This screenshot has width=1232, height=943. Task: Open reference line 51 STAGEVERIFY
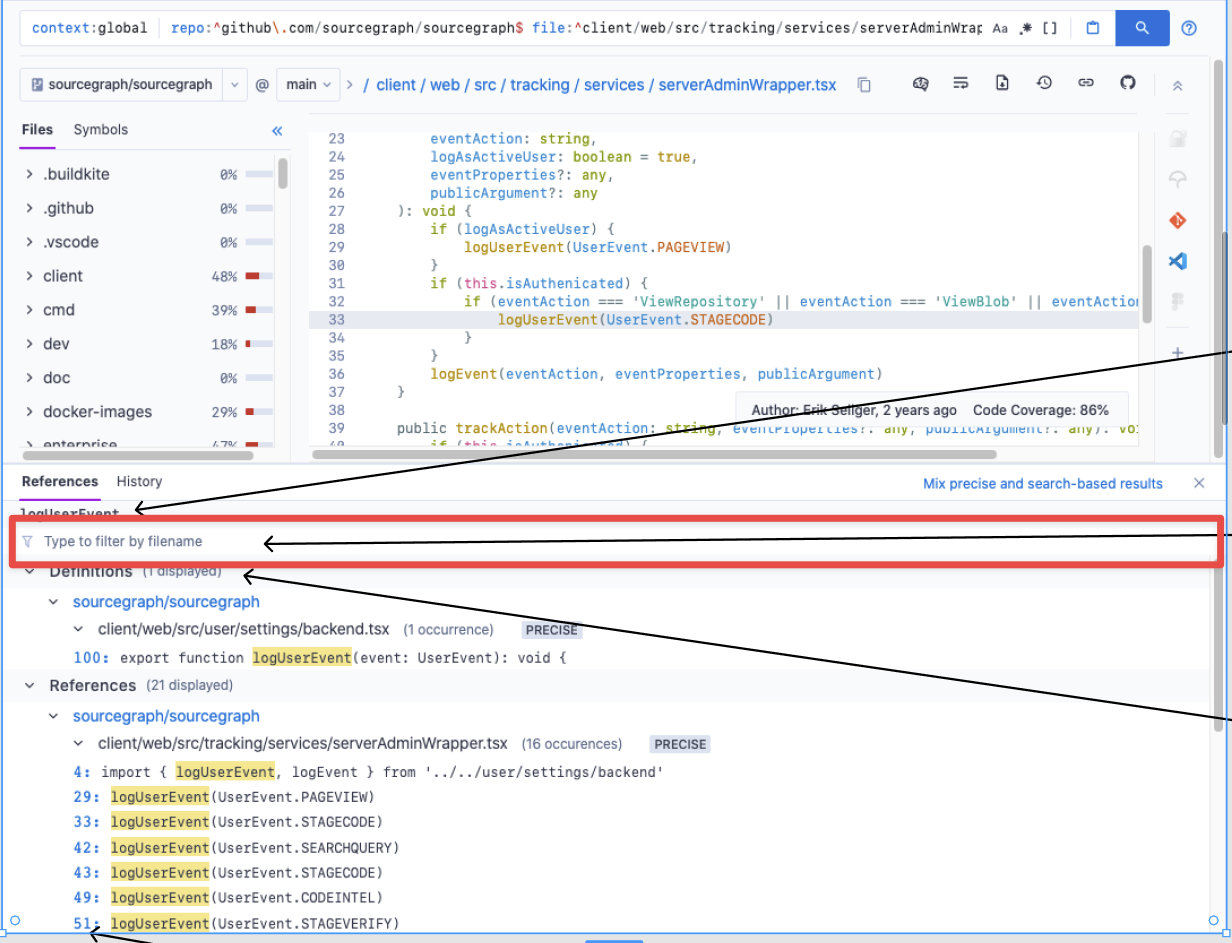(236, 922)
